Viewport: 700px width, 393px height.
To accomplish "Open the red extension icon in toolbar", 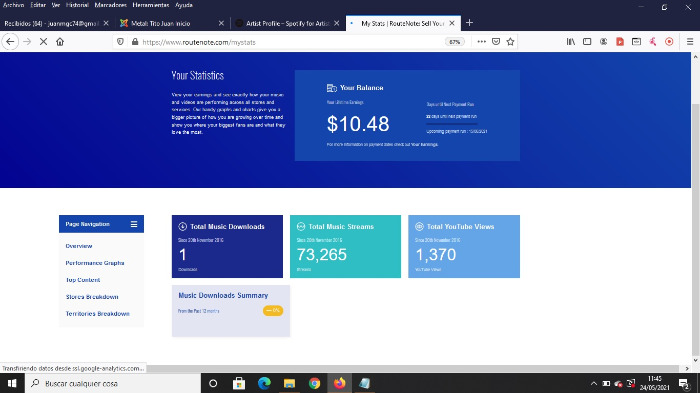I will 620,42.
